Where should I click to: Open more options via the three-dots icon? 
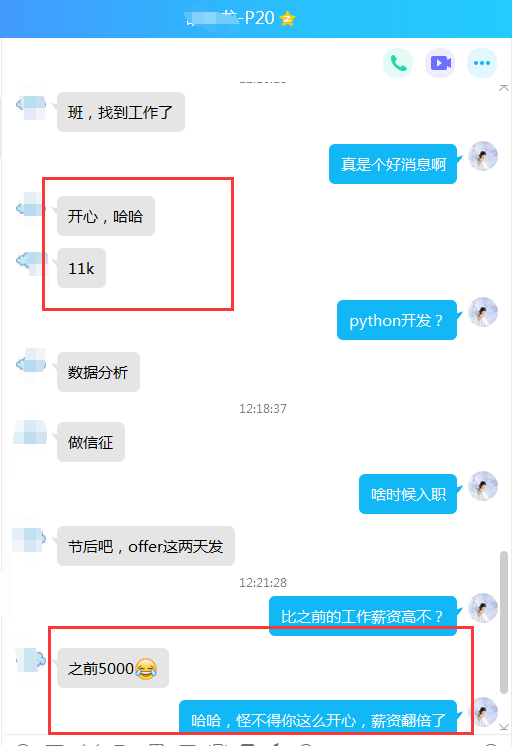click(482, 63)
